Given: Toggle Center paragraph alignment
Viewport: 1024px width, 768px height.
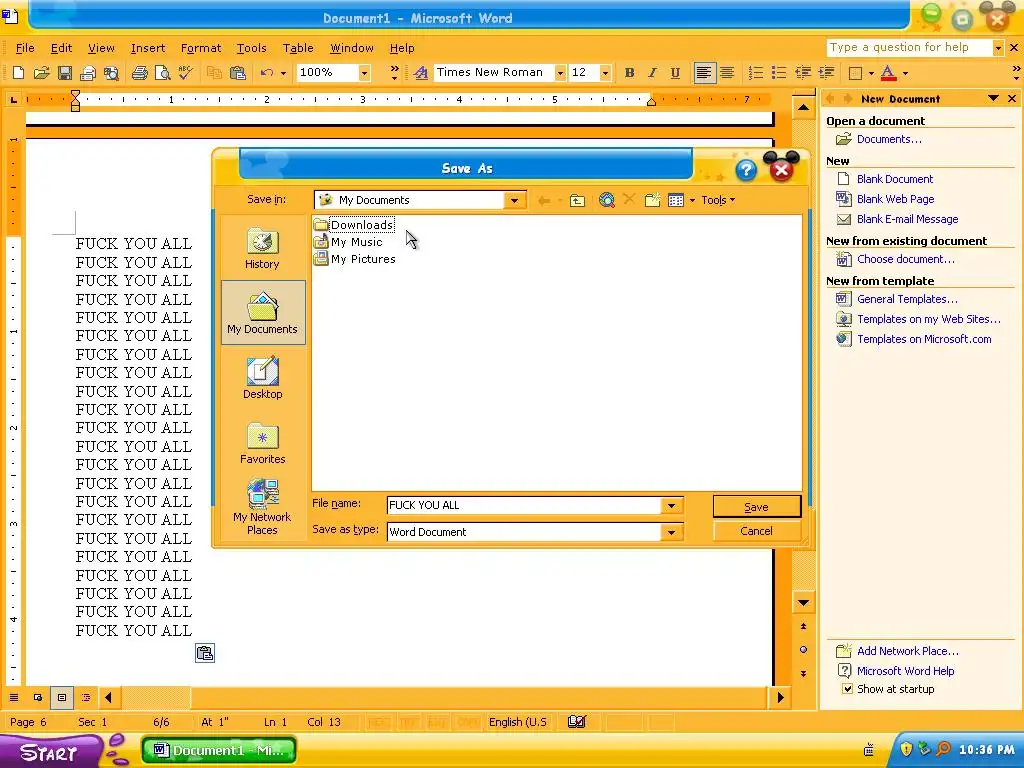Looking at the screenshot, I should tap(727, 72).
